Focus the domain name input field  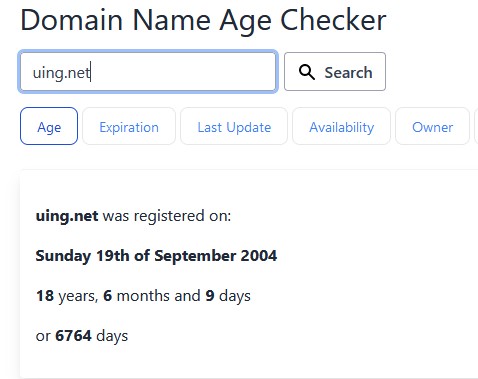click(148, 71)
